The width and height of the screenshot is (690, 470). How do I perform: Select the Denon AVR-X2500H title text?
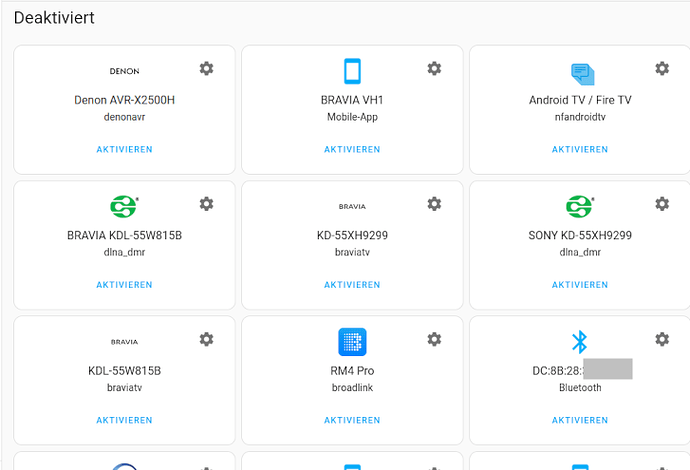125,100
